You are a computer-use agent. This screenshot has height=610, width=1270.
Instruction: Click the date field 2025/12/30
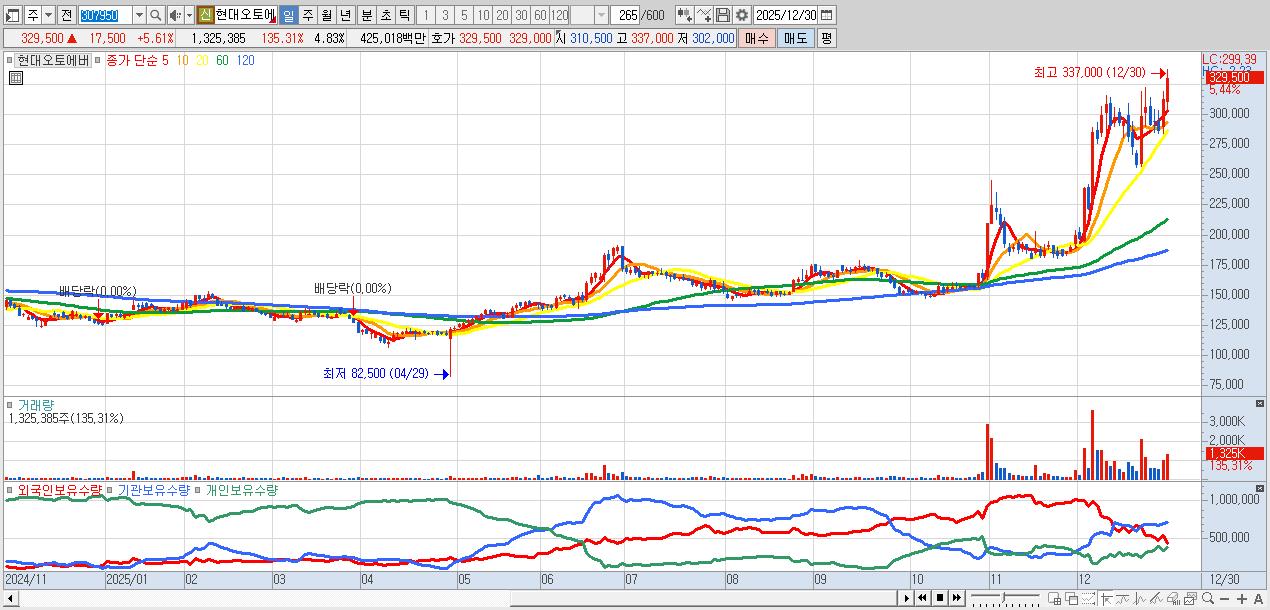coord(786,15)
